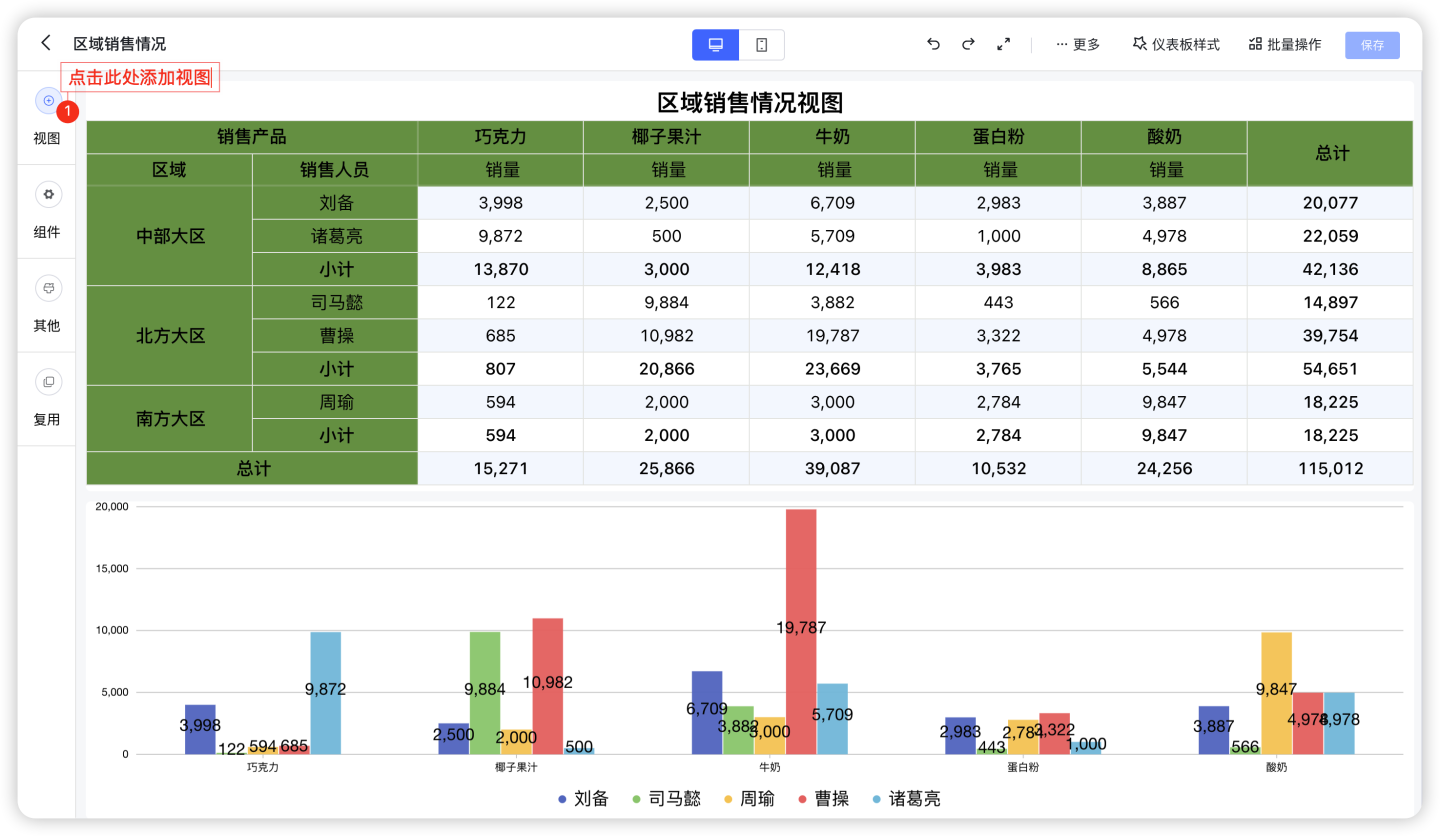The width and height of the screenshot is (1440, 836).
Task: Click the red 10,982 bar
Action: tap(548, 686)
